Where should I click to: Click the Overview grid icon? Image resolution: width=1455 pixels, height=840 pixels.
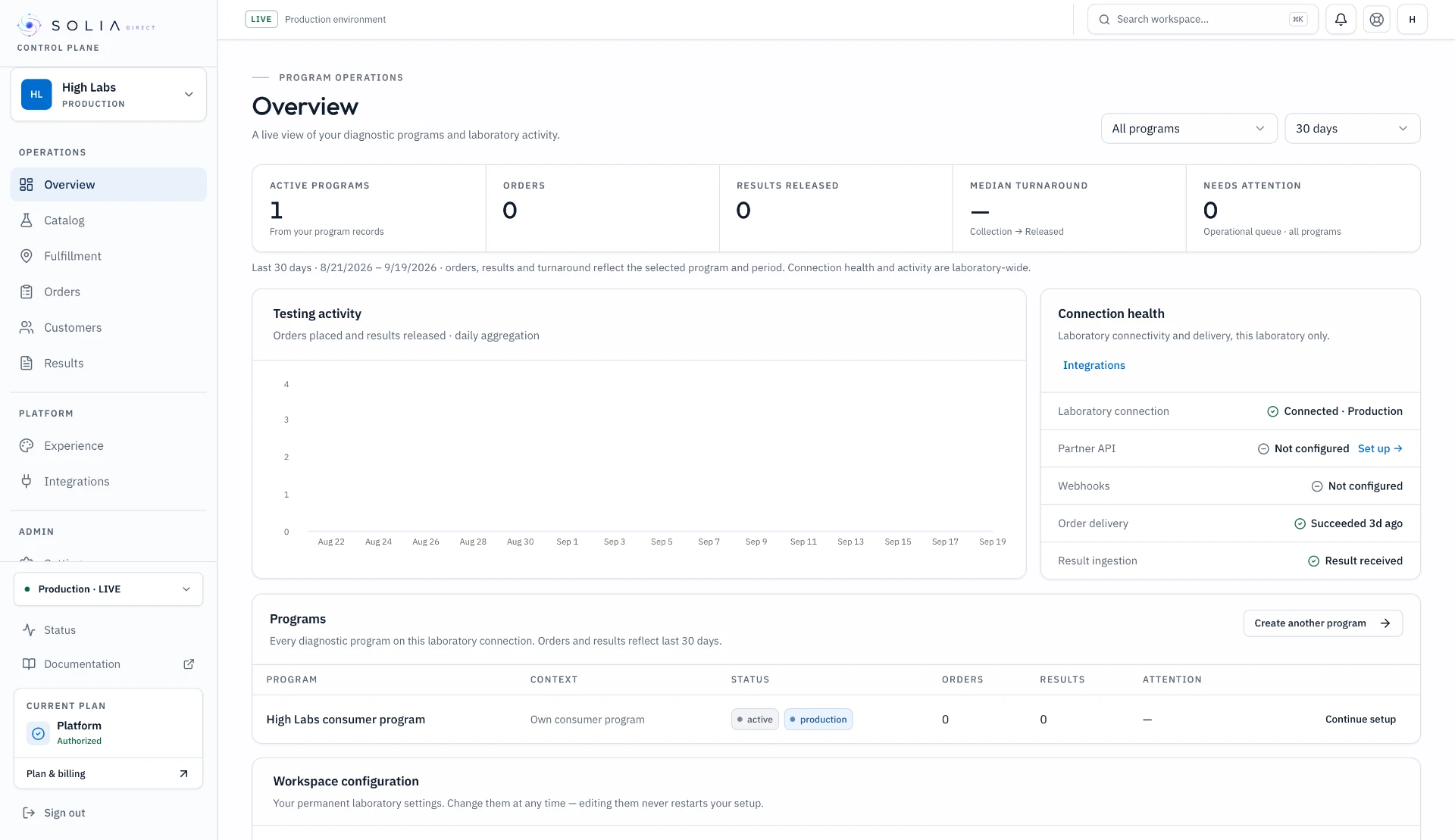[27, 184]
